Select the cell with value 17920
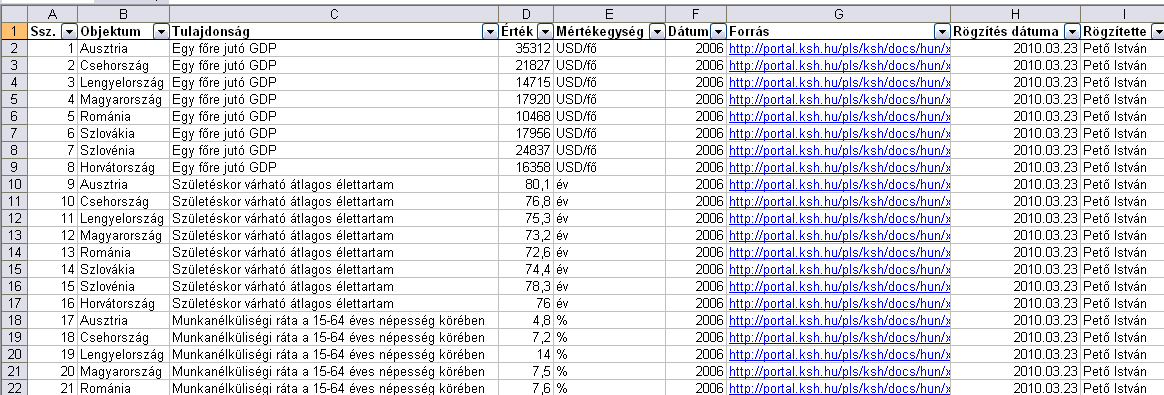 526,99
